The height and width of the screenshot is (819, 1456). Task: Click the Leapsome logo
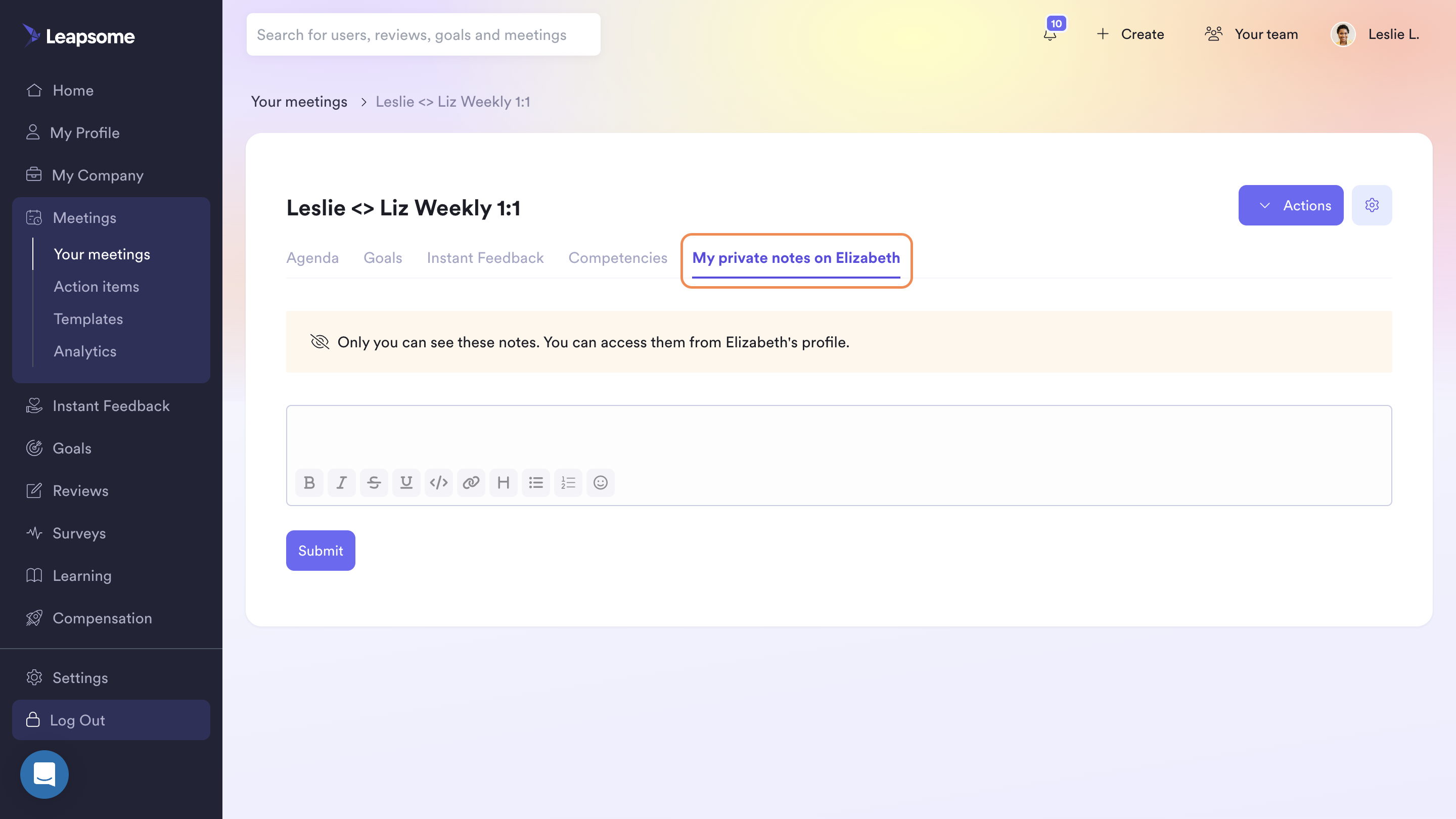pos(78,36)
